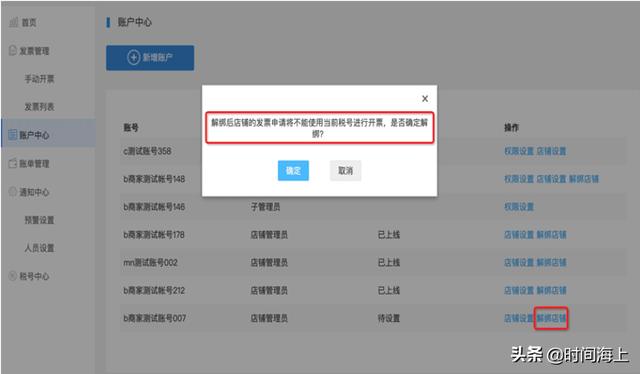The image size is (640, 374).
Task: Click 解绑店铺 for b商家测试帐号148
Action: [x=584, y=179]
